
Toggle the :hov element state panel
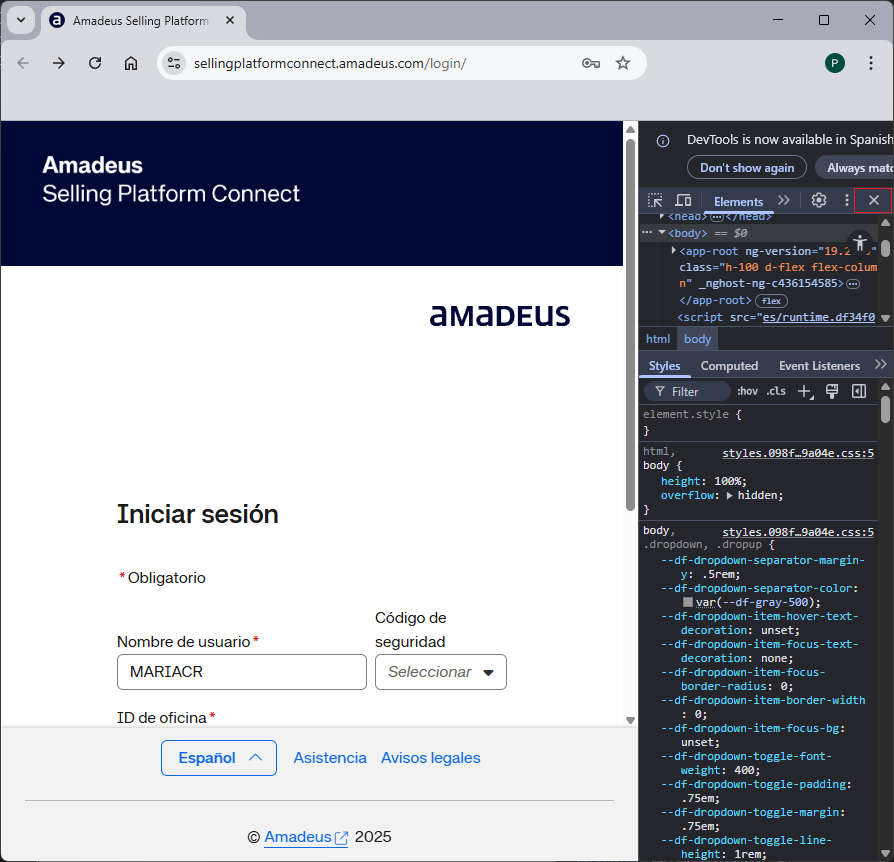pos(747,391)
